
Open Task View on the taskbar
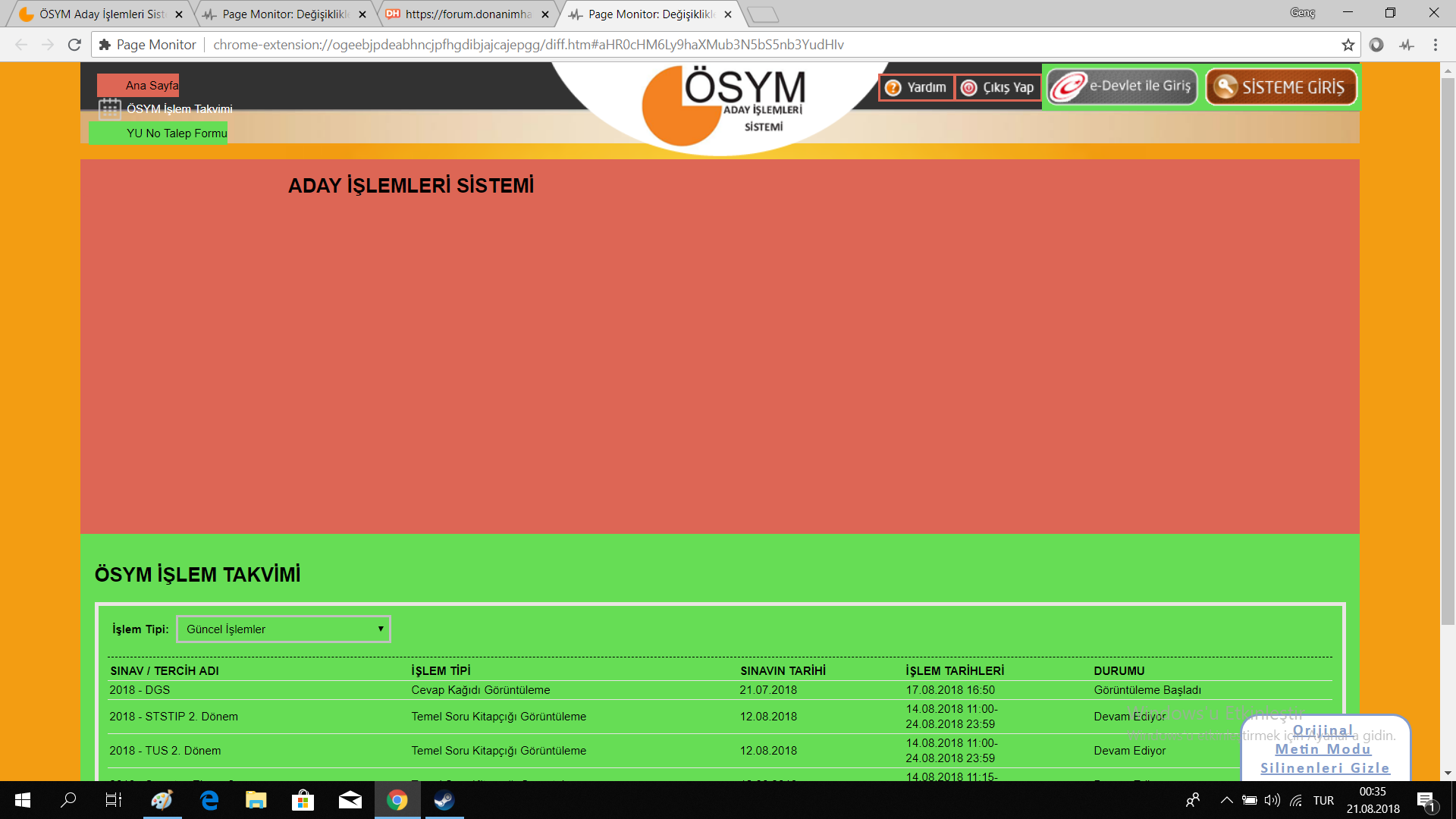pyautogui.click(x=113, y=800)
